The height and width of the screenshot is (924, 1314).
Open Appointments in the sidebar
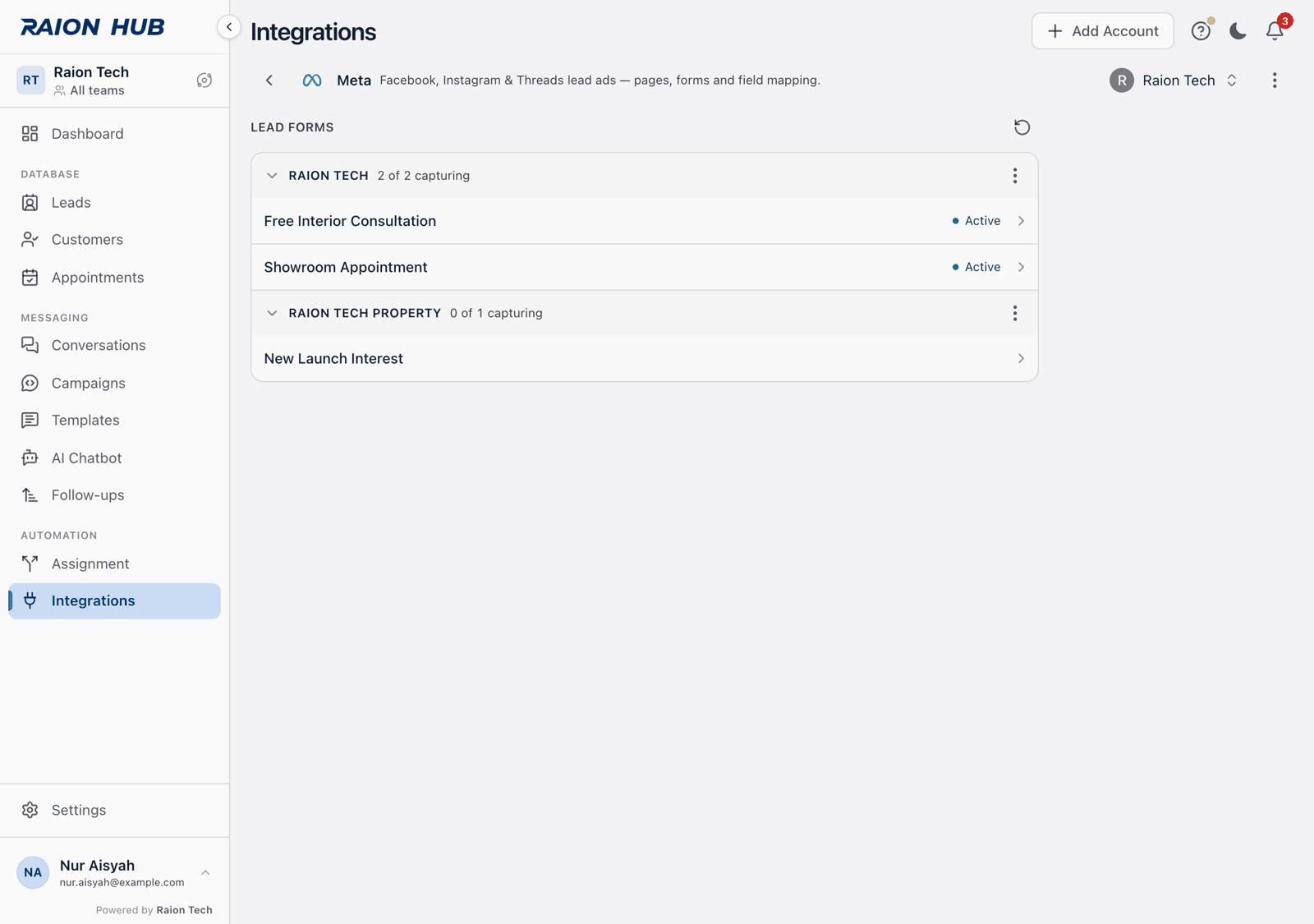tap(114, 278)
